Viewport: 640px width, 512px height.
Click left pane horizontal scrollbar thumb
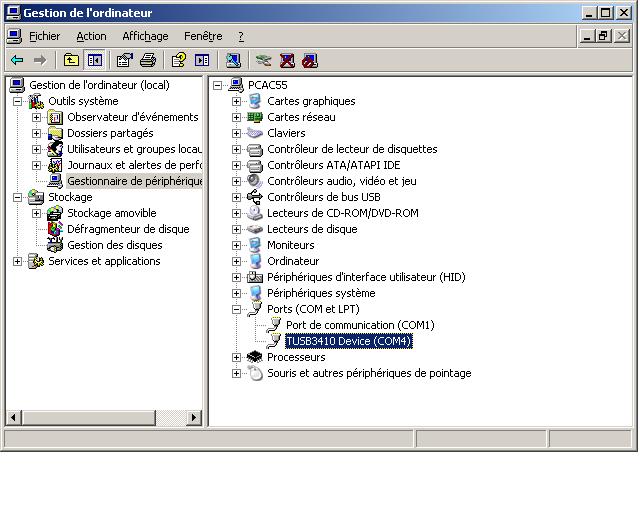click(89, 417)
